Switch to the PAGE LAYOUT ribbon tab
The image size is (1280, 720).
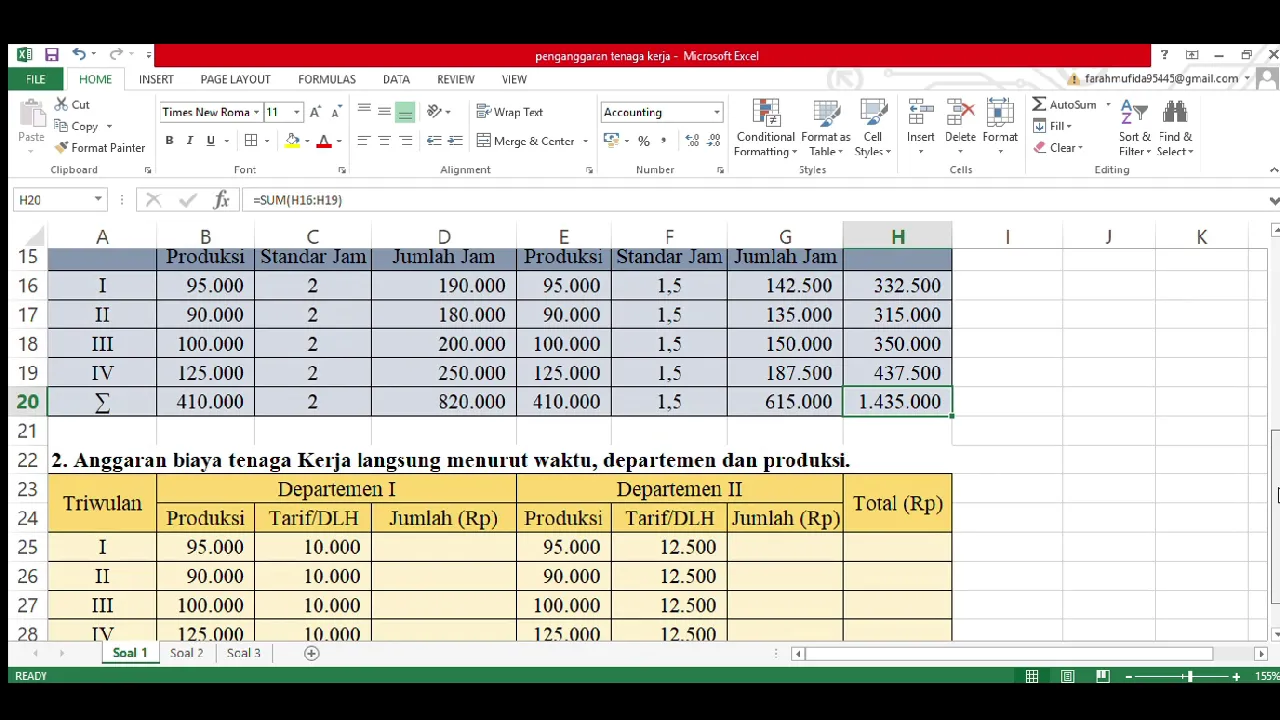[x=235, y=79]
